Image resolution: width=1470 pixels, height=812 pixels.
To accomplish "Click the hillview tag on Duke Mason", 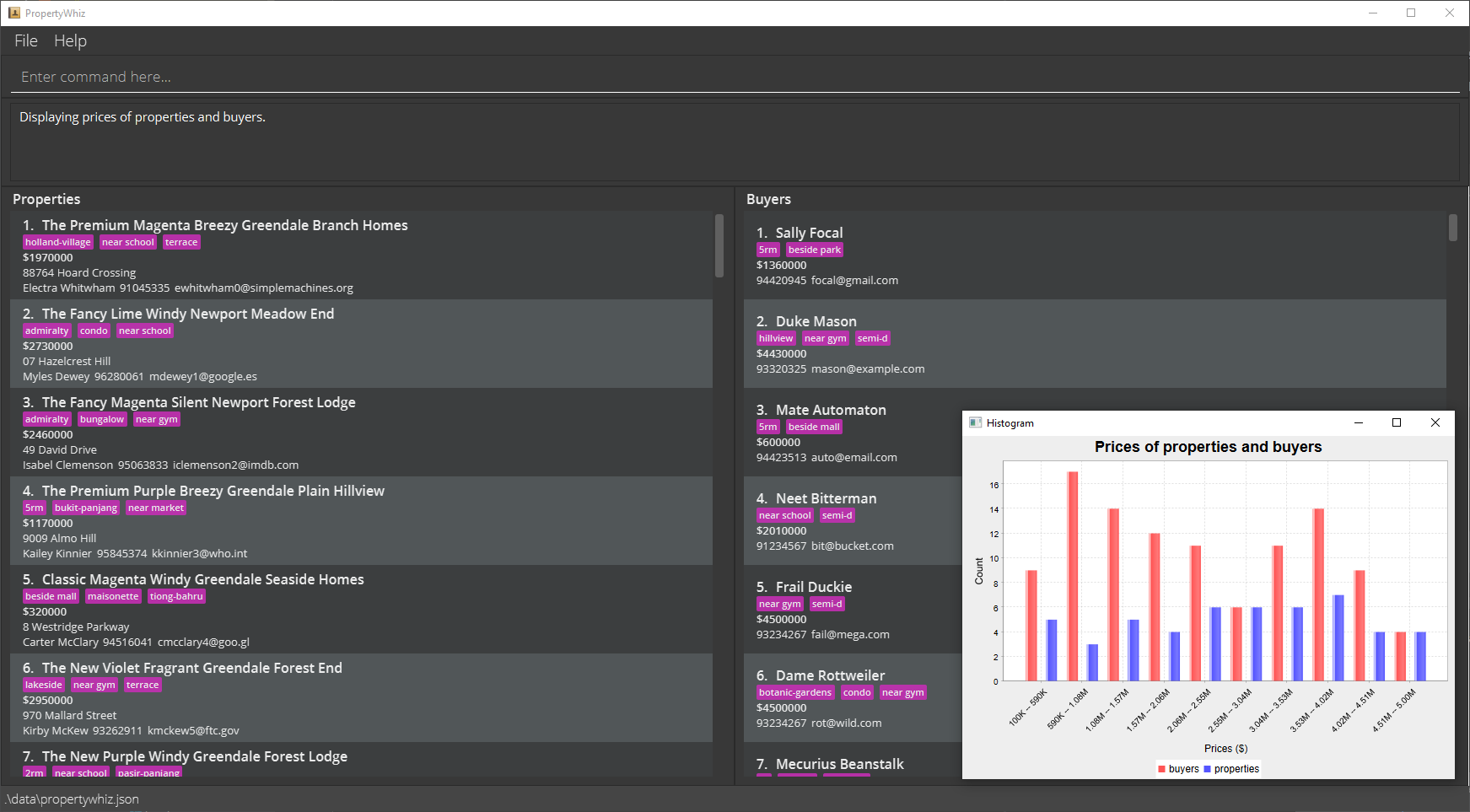I will (776, 338).
